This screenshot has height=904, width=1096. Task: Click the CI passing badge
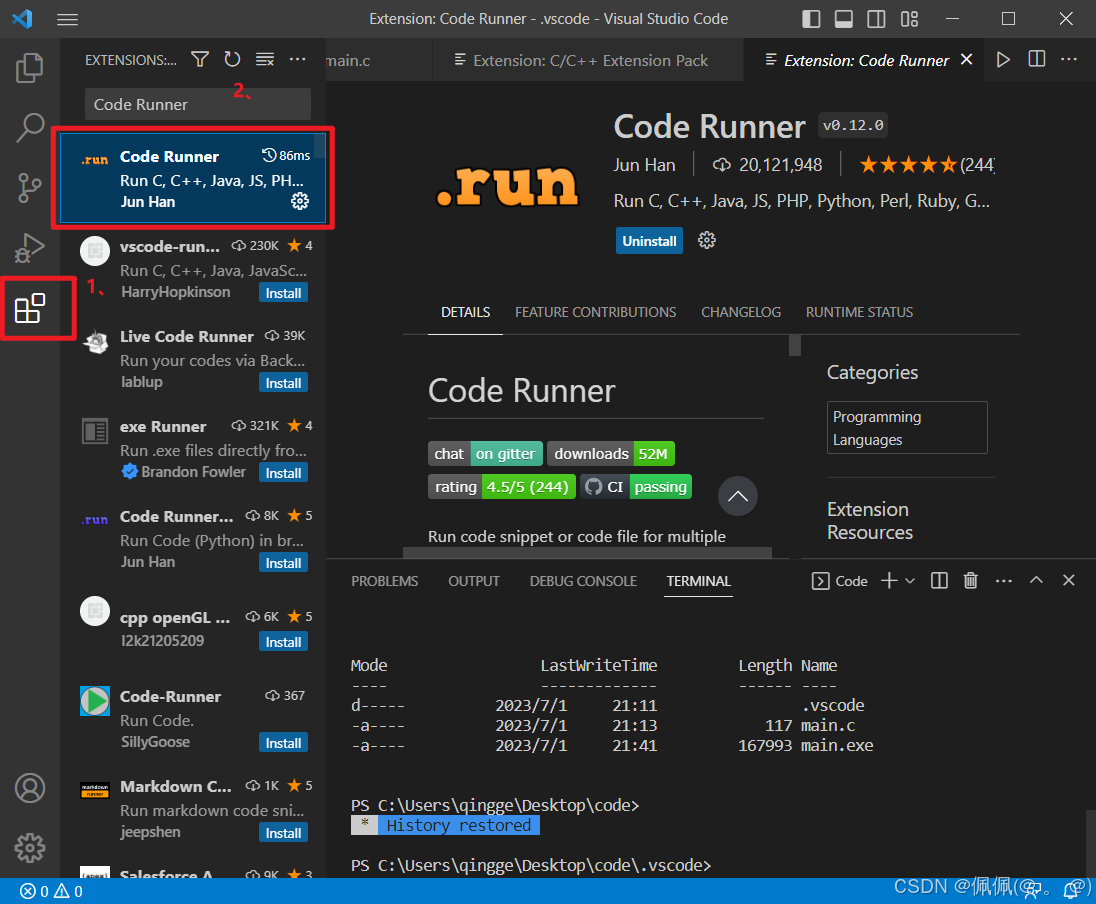[636, 487]
